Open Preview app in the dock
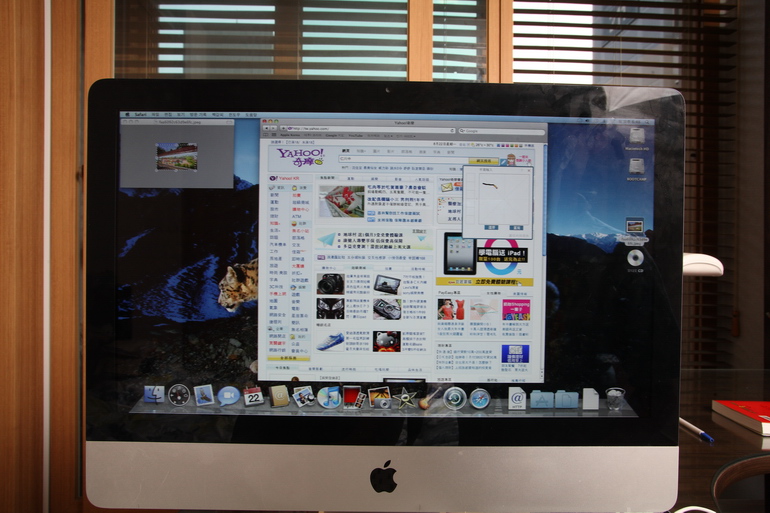This screenshot has width=770, height=513. [x=303, y=397]
